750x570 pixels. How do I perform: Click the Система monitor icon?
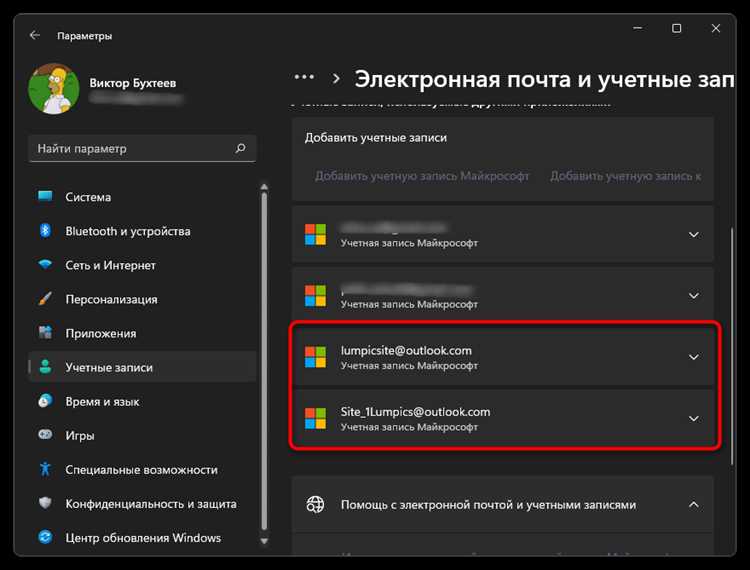point(45,197)
